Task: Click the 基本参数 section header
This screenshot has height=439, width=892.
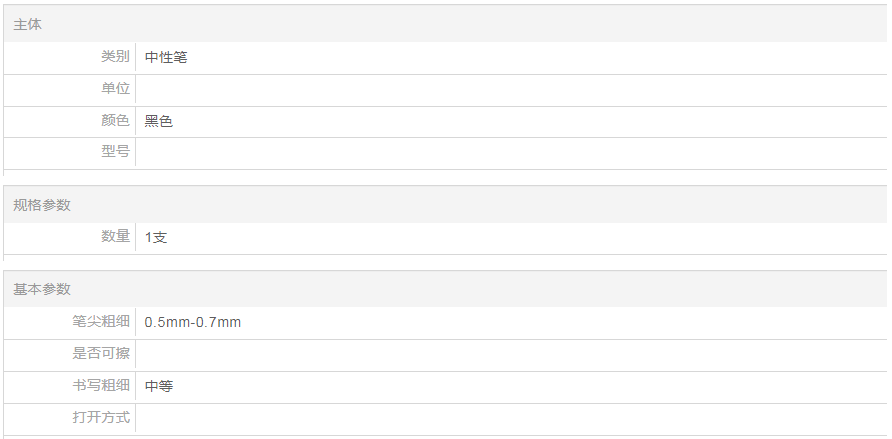Action: click(42, 289)
